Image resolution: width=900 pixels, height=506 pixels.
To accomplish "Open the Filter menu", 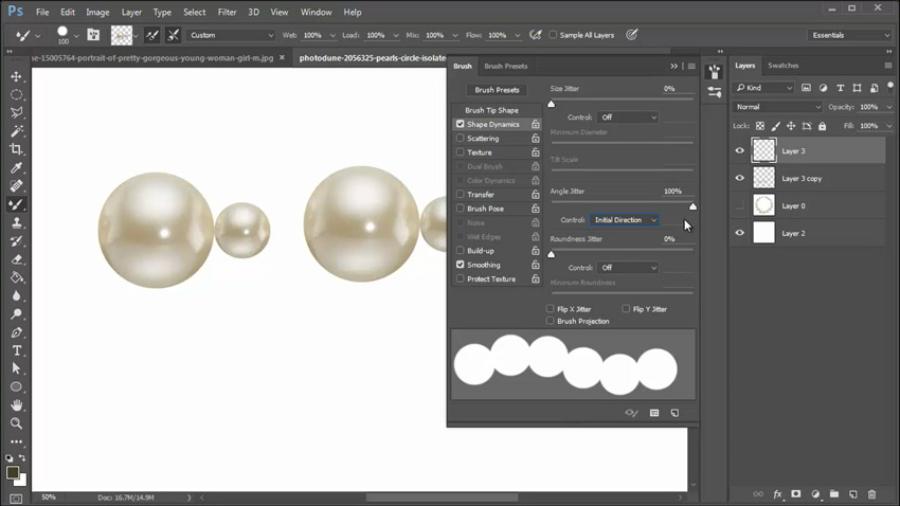I will pyautogui.click(x=227, y=12).
